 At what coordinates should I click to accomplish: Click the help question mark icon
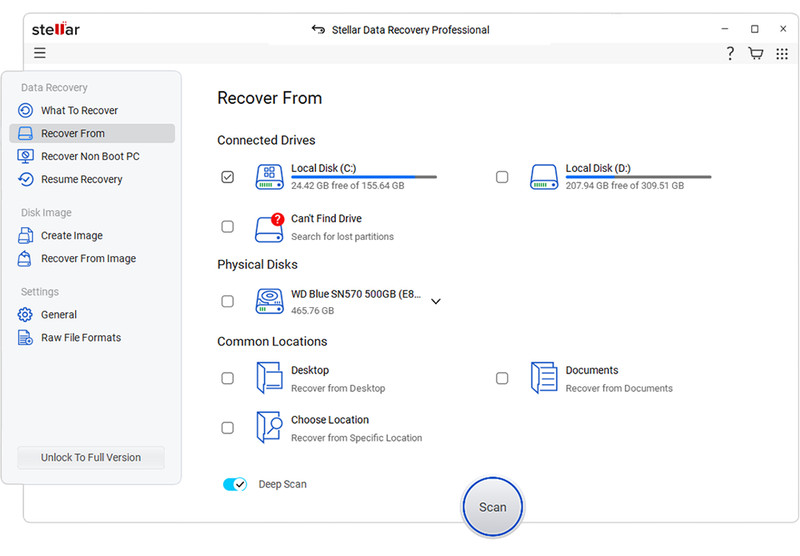click(x=730, y=53)
